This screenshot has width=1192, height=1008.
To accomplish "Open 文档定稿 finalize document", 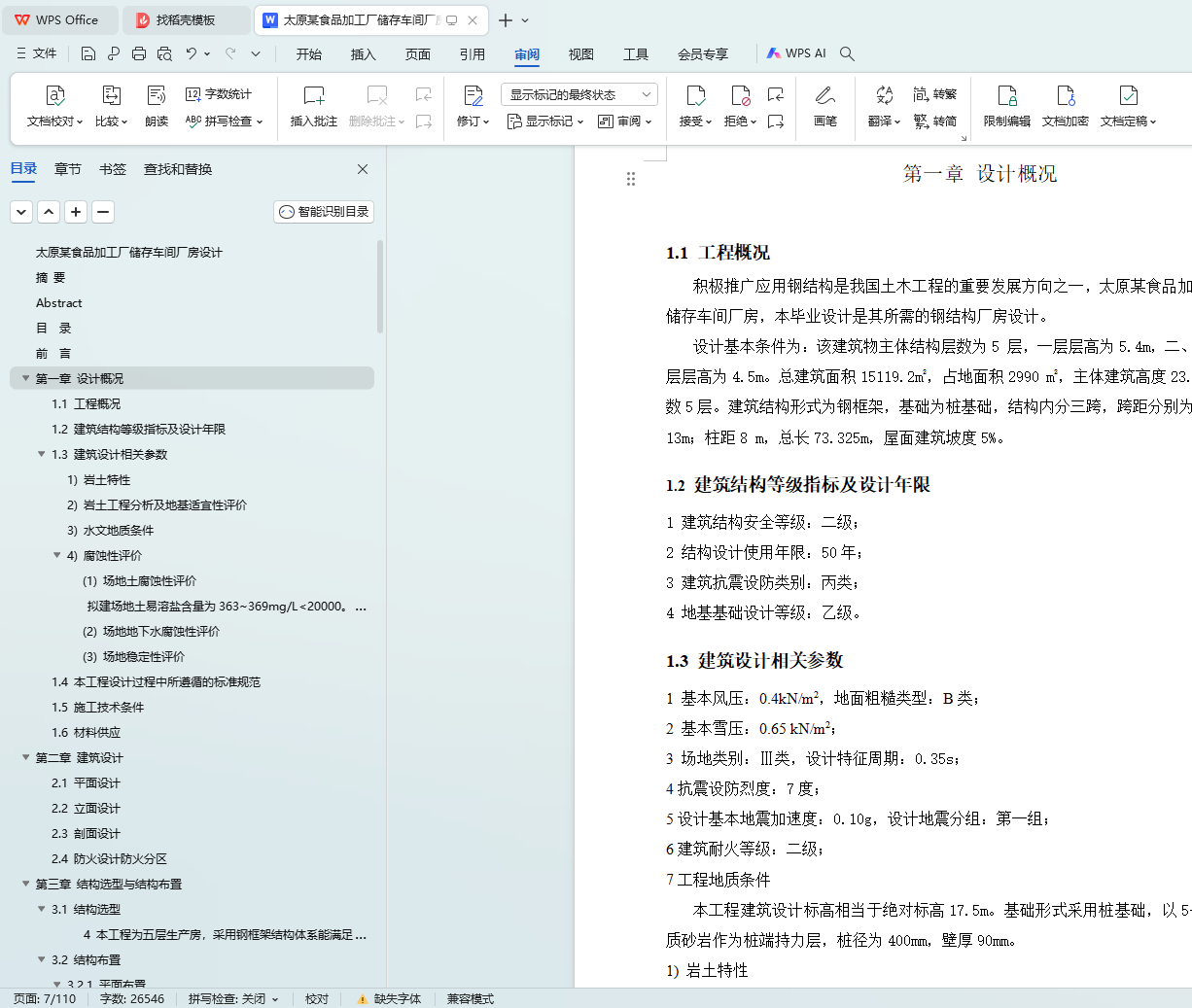I will [x=1129, y=106].
